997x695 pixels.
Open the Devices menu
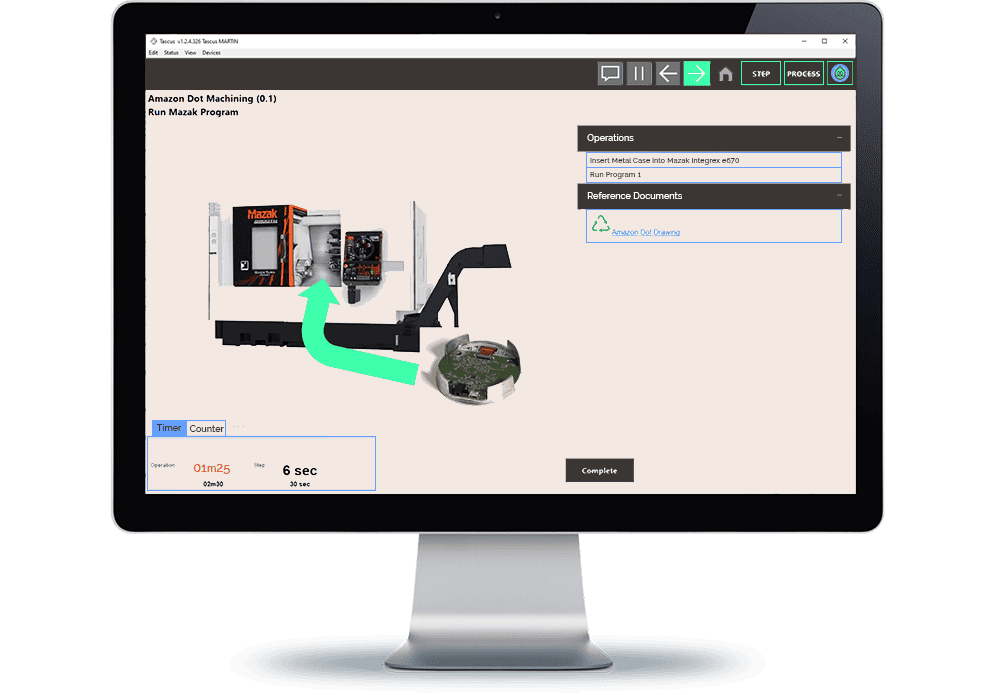[211, 53]
